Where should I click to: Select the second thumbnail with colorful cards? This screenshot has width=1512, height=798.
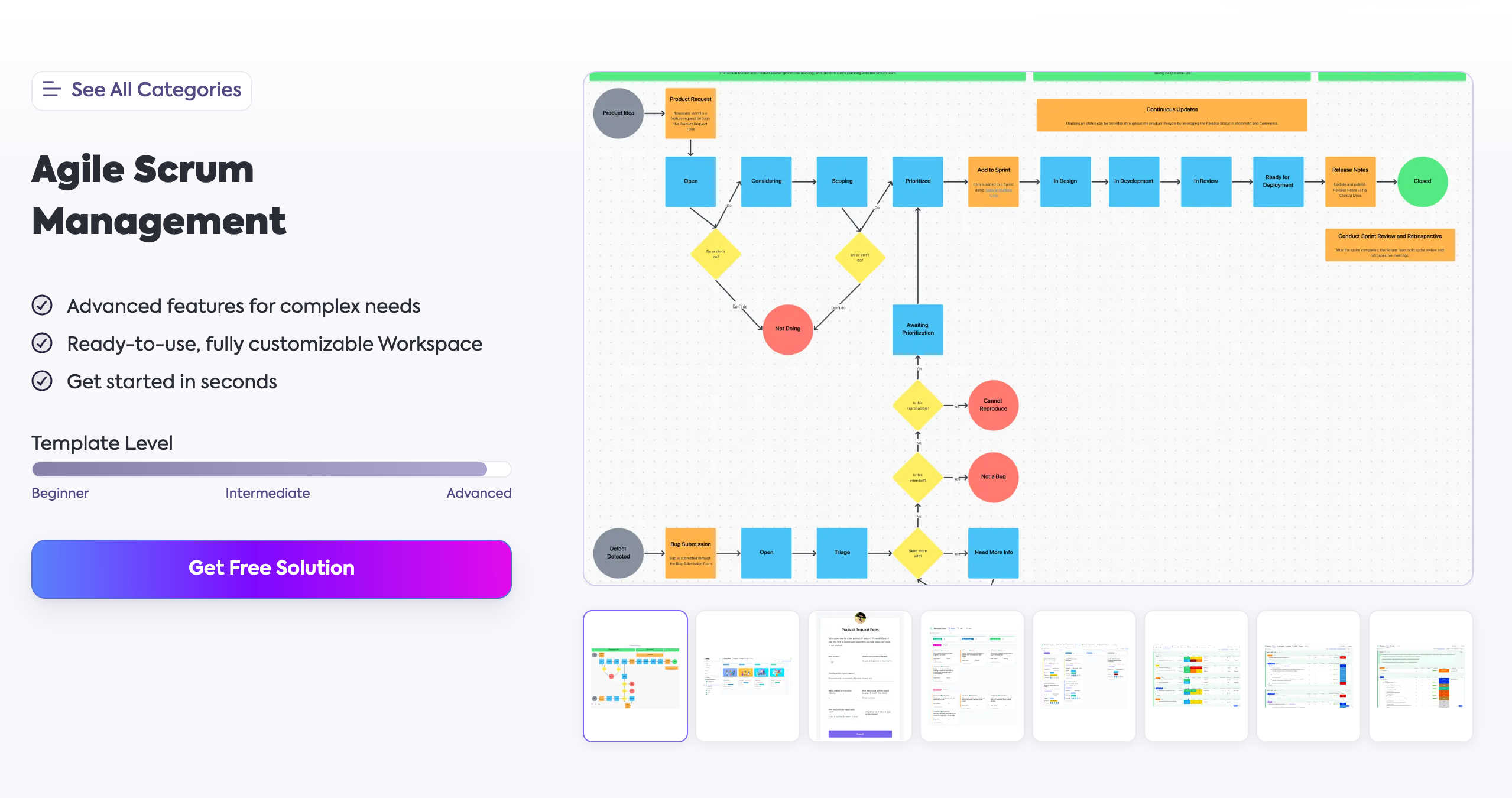pos(748,676)
